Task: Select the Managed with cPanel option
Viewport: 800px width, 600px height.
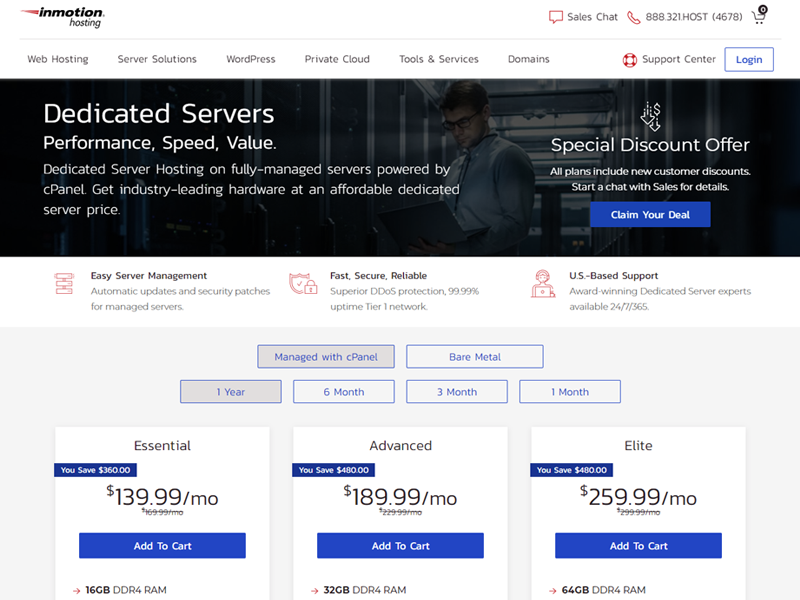Action: click(326, 357)
